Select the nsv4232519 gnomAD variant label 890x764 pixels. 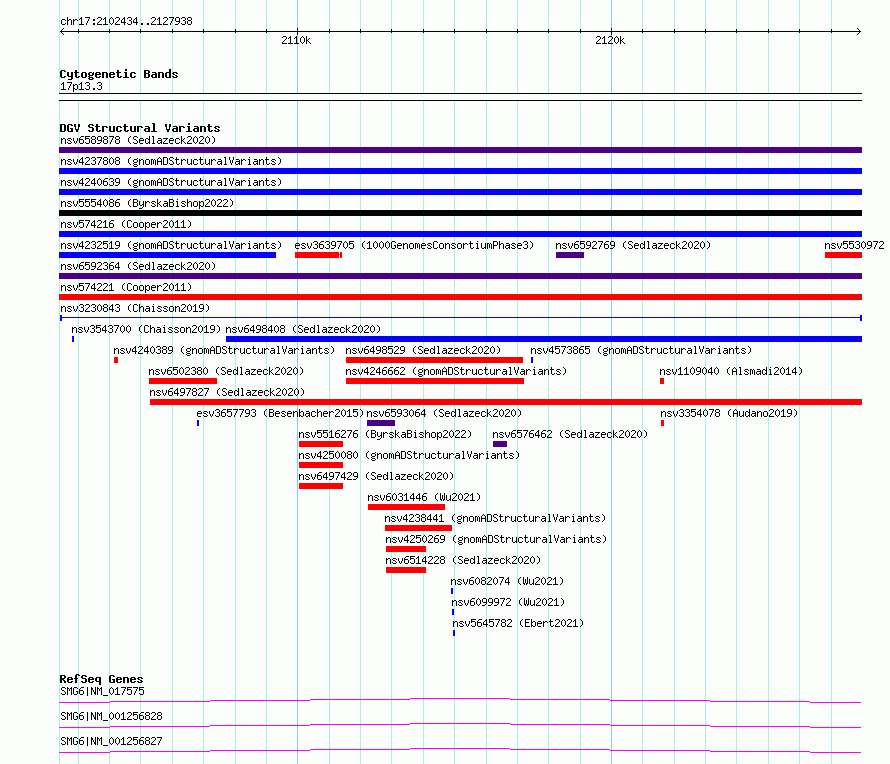[171, 245]
